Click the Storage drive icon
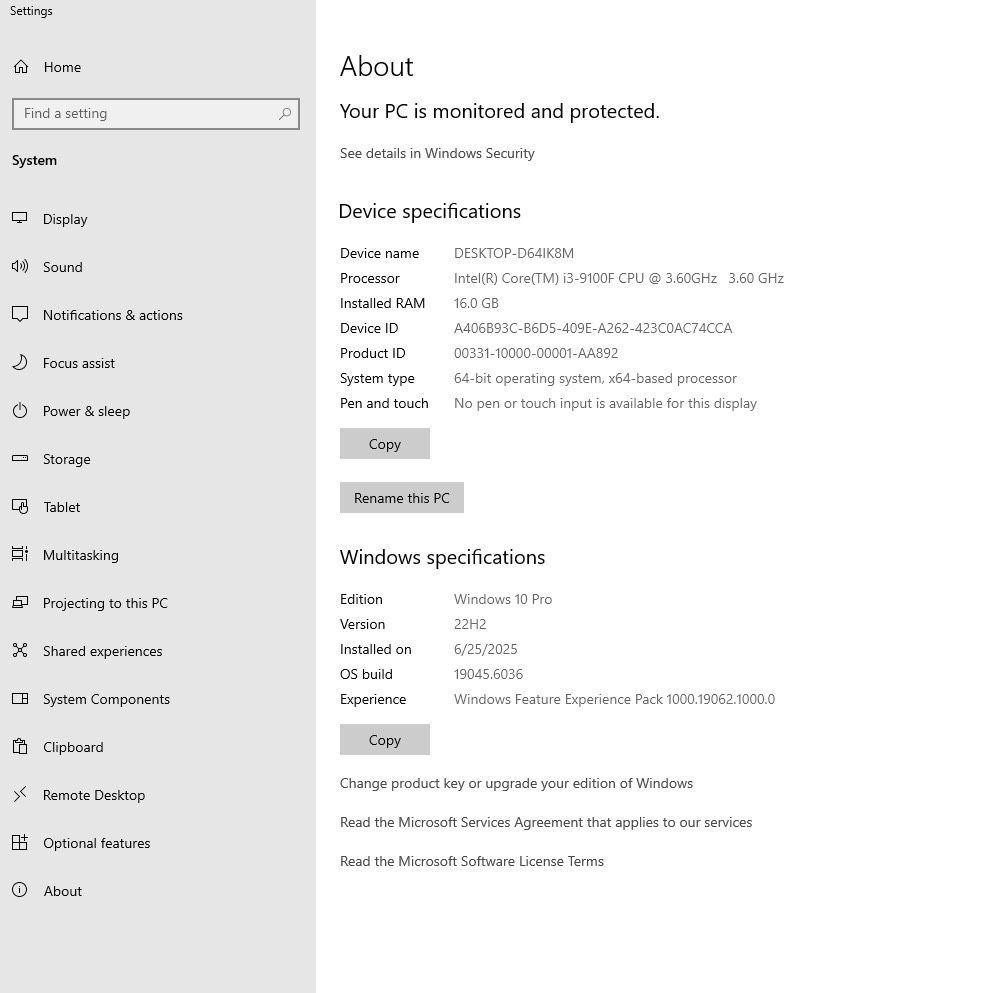 (20, 459)
